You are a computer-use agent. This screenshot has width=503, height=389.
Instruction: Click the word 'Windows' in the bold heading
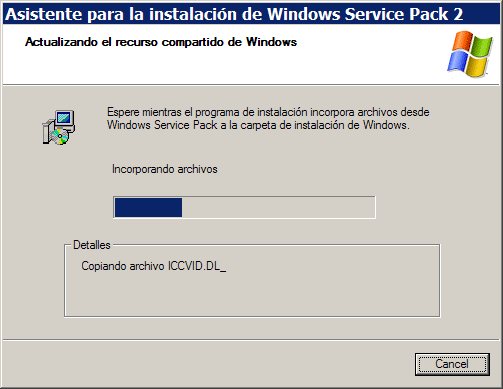click(271, 42)
